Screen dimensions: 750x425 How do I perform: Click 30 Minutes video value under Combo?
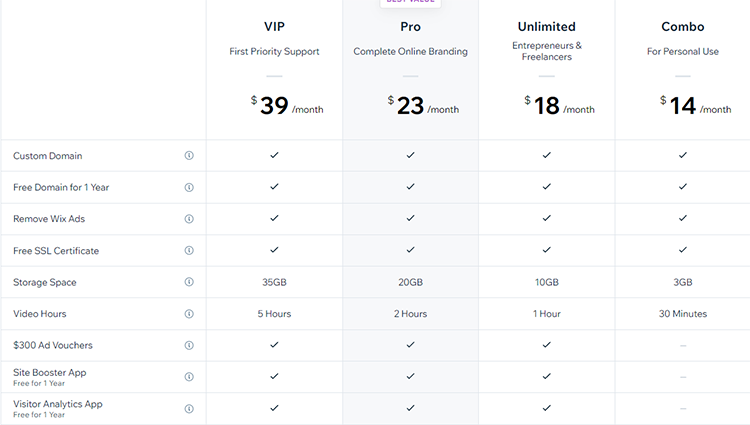tap(683, 314)
